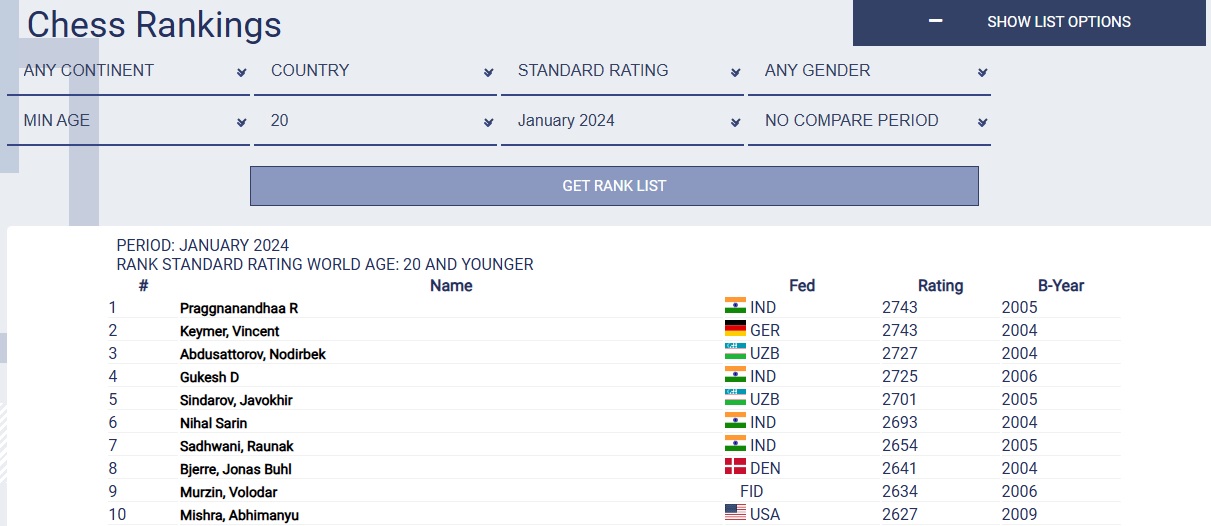Select the Any Gender dropdown
This screenshot has width=1211, height=526.
tap(869, 71)
